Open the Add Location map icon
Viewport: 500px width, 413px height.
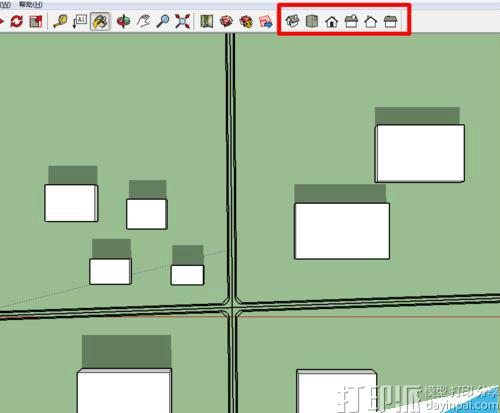[x=207, y=21]
